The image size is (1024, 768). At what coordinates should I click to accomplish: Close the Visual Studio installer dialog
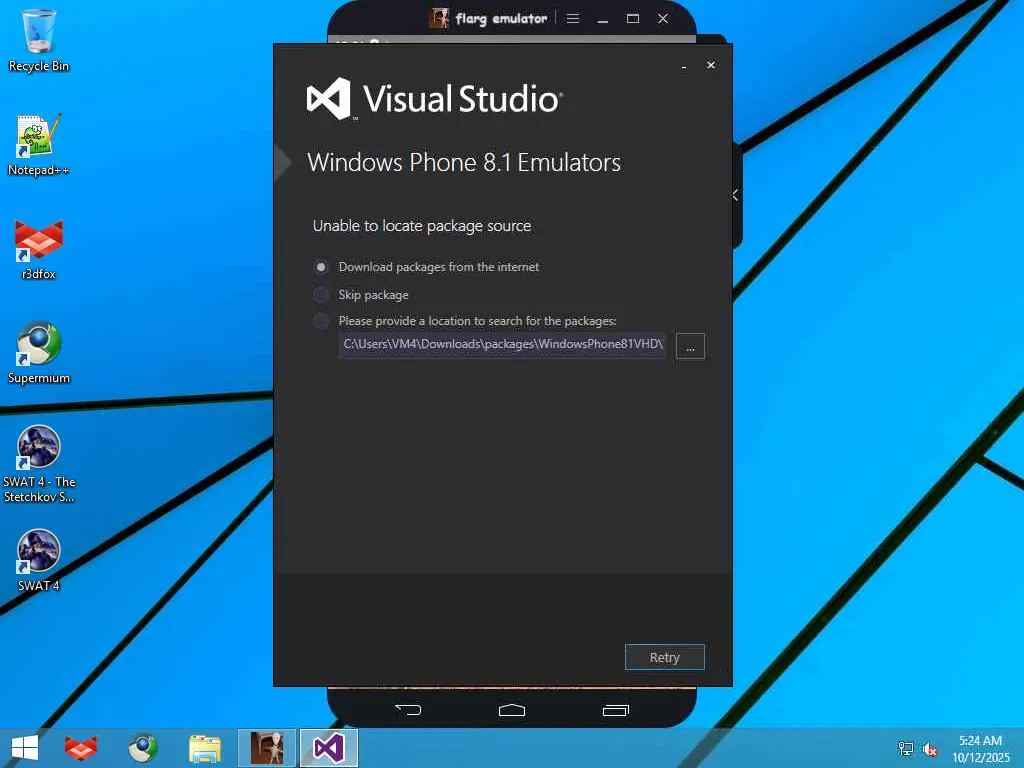click(711, 65)
